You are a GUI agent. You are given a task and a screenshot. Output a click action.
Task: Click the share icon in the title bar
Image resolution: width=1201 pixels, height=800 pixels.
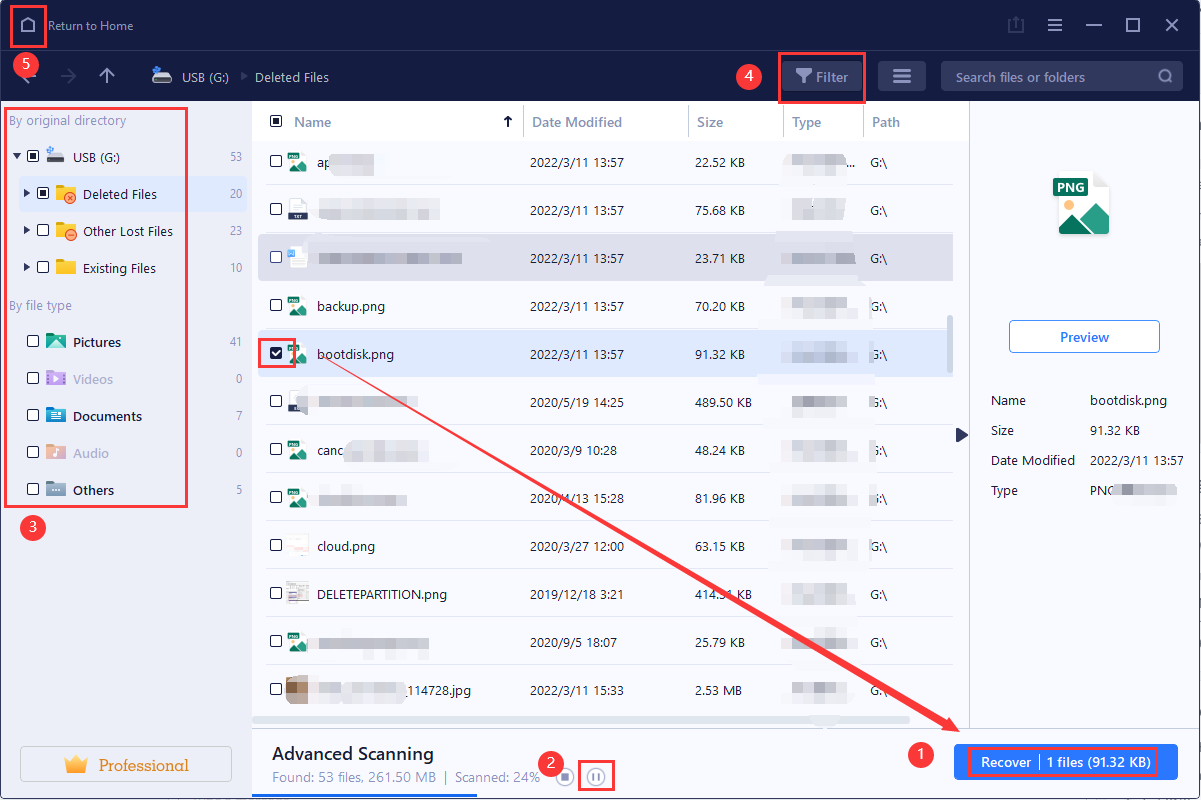[x=1015, y=25]
